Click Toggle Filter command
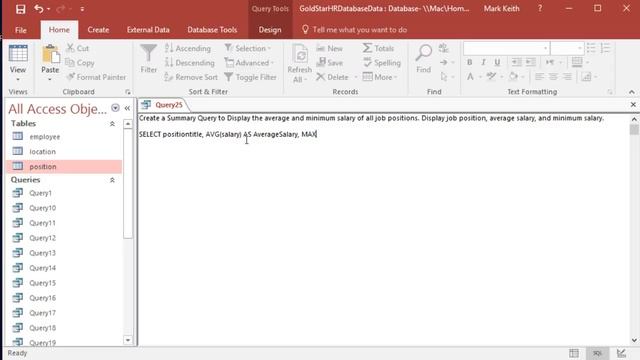 point(251,77)
